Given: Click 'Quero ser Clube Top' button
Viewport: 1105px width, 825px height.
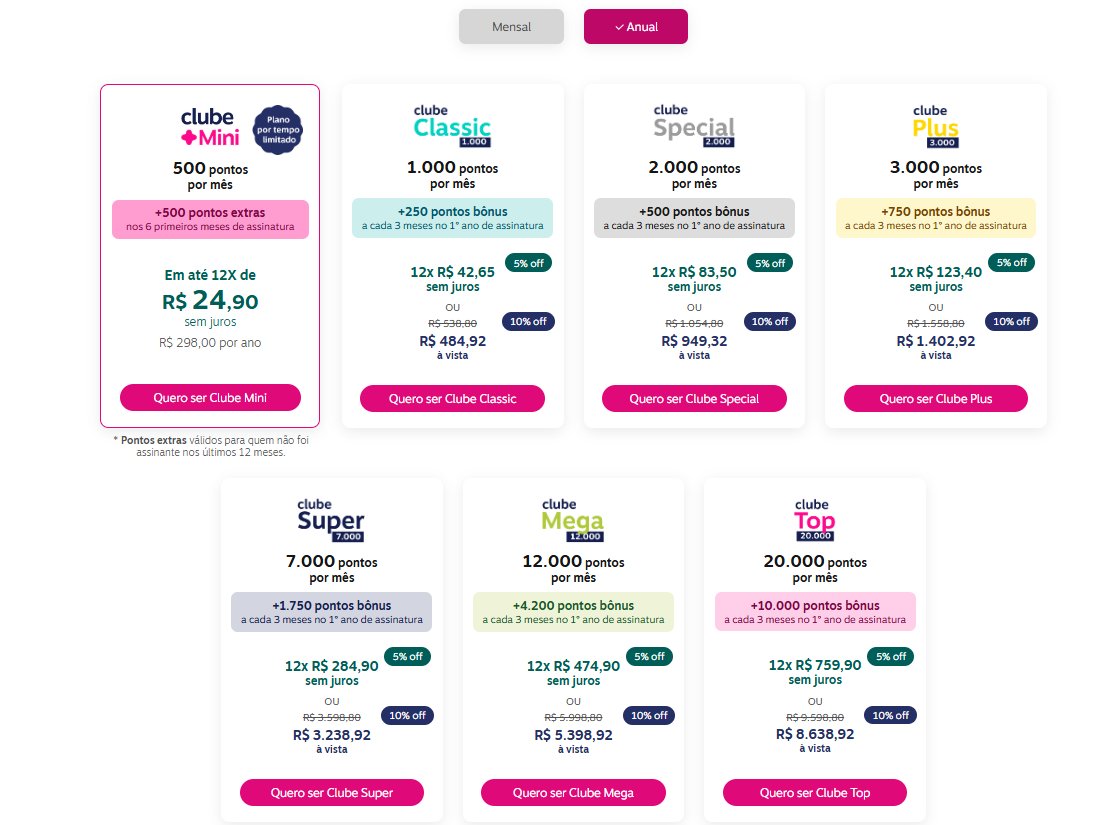Looking at the screenshot, I should tap(815, 793).
